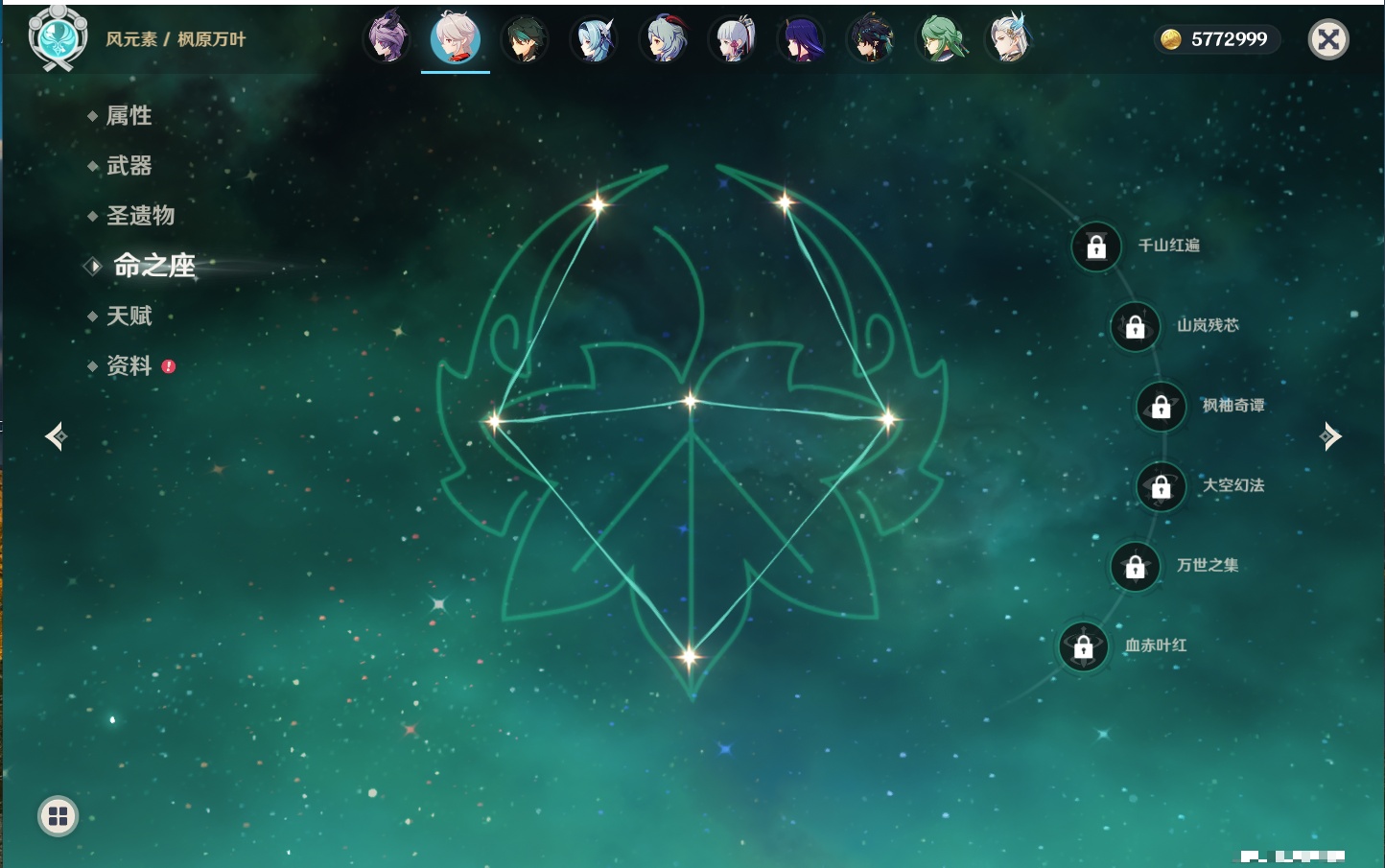
Task: Open the 资料 profile page
Action: (129, 365)
